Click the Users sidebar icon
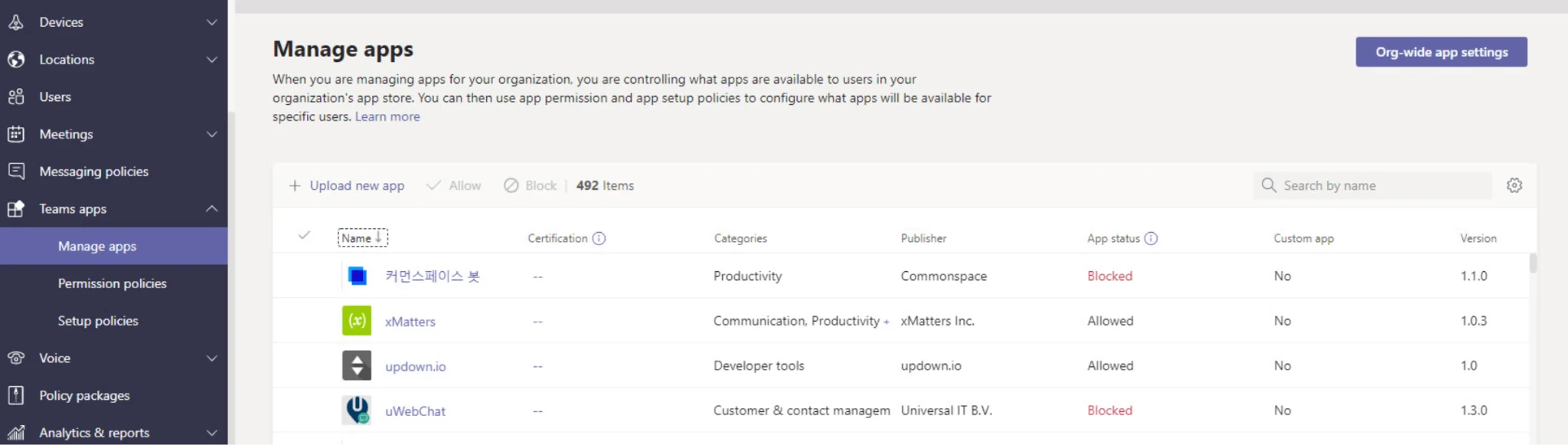1568x445 pixels. coord(16,97)
